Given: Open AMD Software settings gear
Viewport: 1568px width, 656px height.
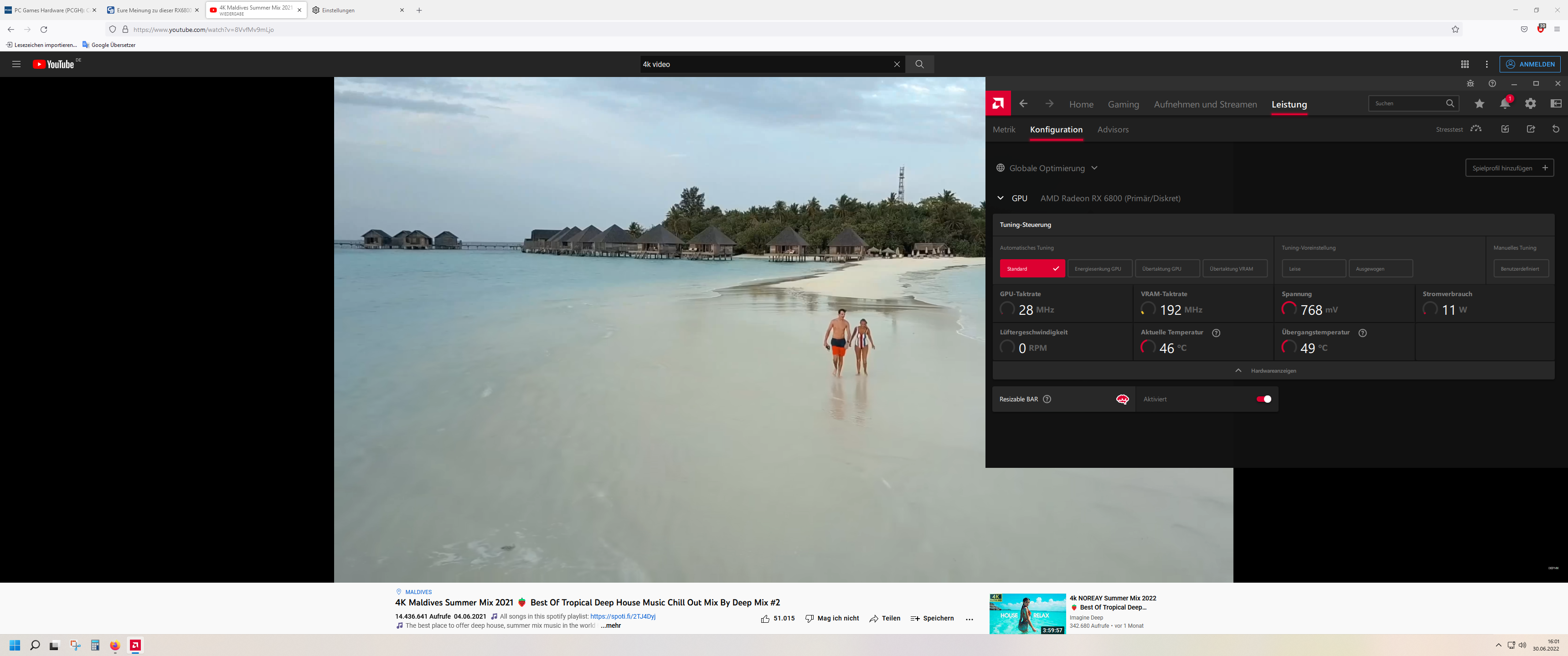Looking at the screenshot, I should tap(1530, 103).
